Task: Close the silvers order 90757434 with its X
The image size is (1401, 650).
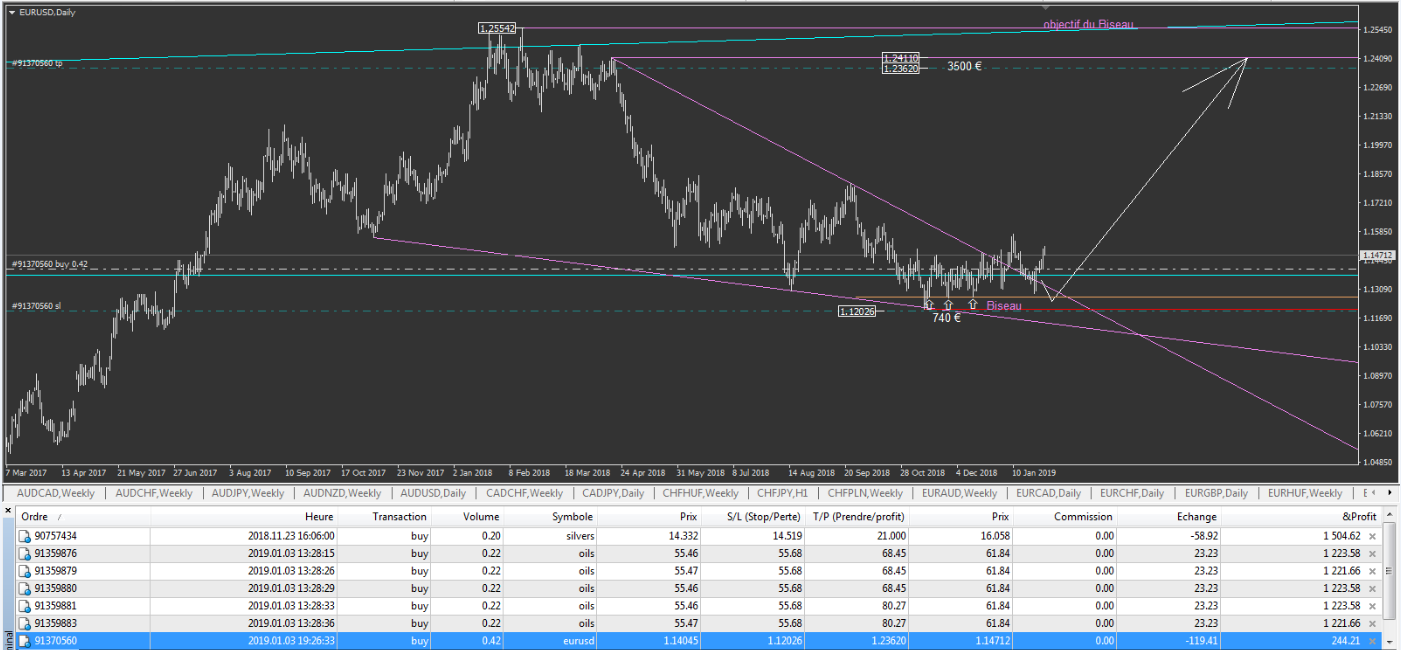Action: click(x=1372, y=536)
